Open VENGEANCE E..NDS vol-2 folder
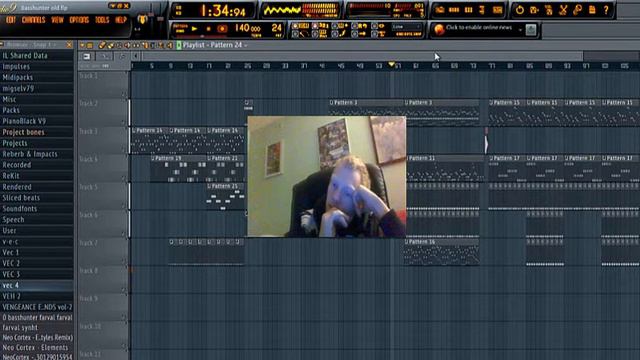The image size is (640, 360). tap(37, 307)
